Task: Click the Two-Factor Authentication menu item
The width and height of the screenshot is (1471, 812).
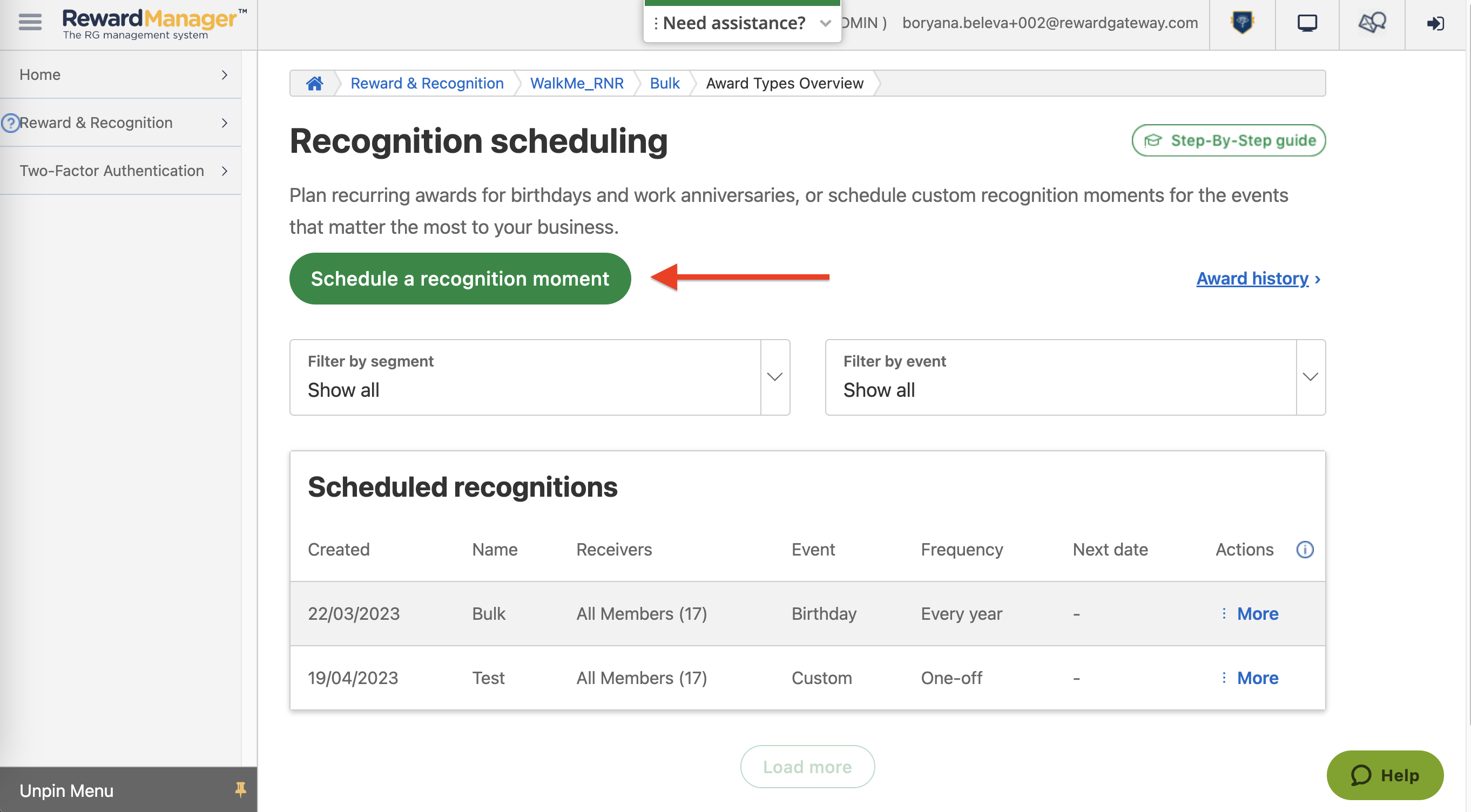Action: click(111, 169)
